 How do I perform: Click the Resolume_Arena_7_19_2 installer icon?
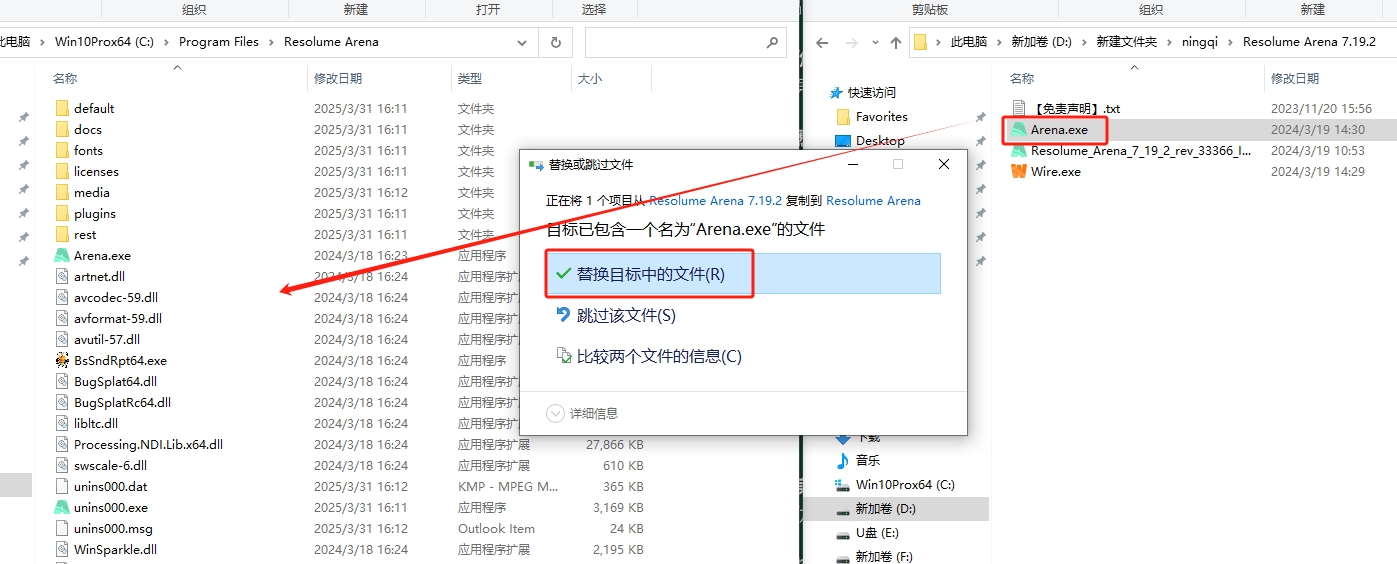click(1018, 150)
